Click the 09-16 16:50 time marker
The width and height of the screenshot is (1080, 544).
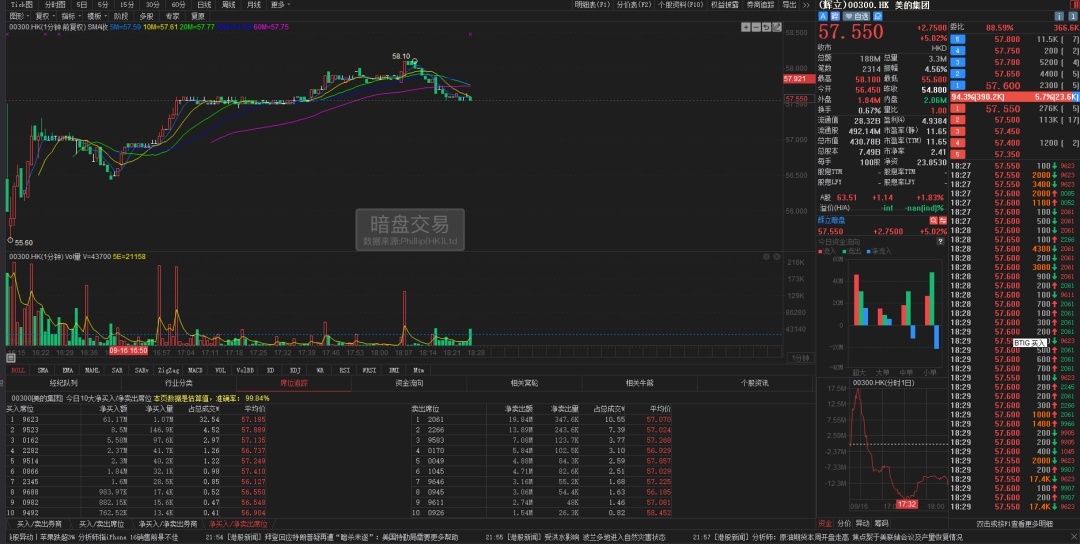click(129, 351)
